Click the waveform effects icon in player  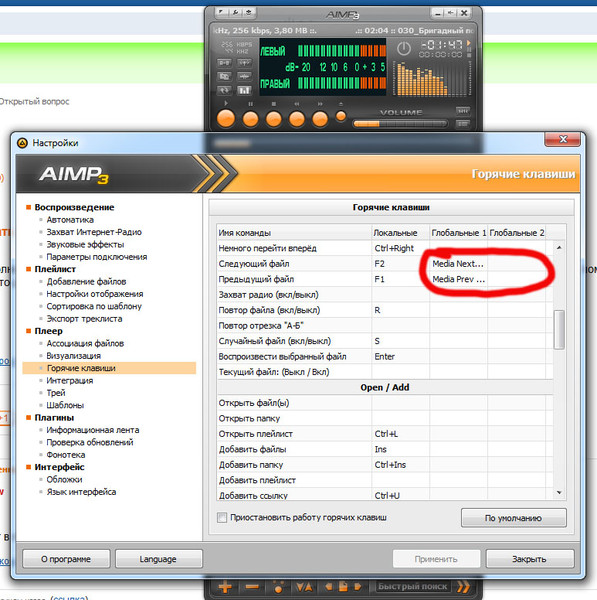pos(244,77)
